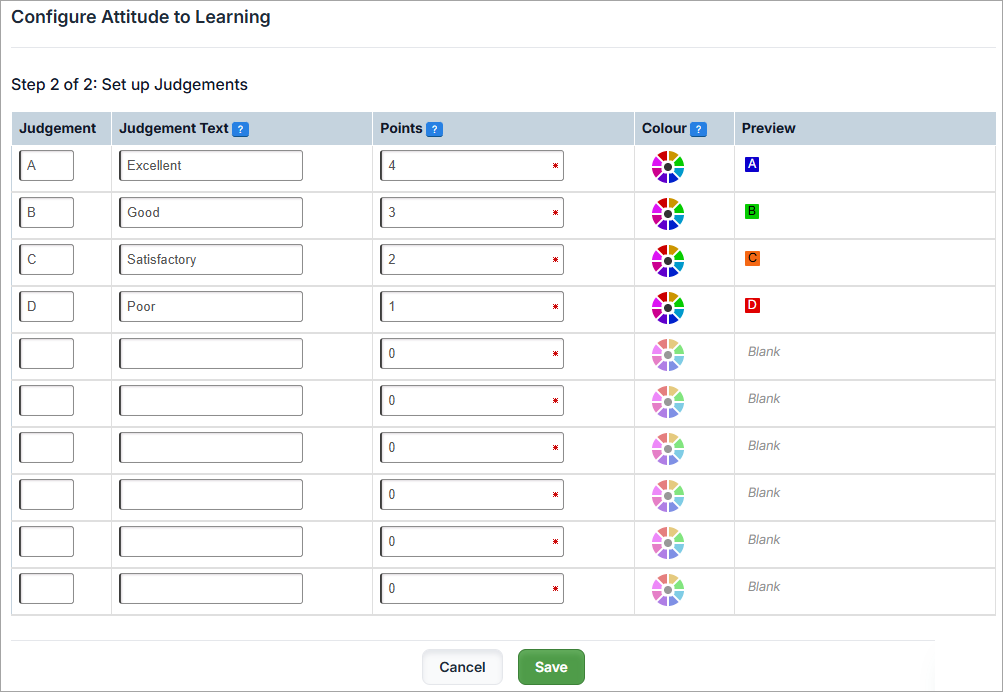Select the Good judgement text field

pyautogui.click(x=210, y=213)
